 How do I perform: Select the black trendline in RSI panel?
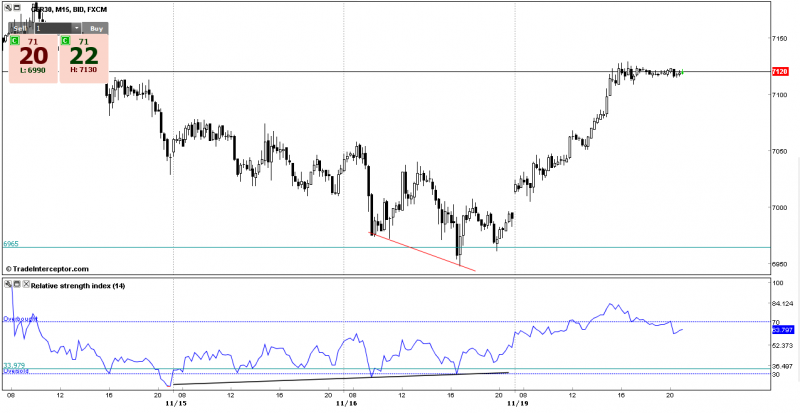340,378
